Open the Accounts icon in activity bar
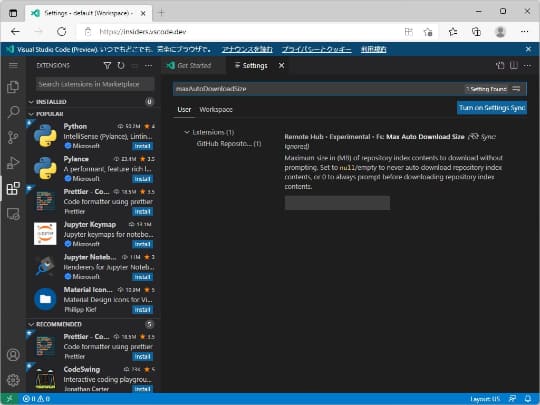The height and width of the screenshot is (405, 540). tap(13, 355)
